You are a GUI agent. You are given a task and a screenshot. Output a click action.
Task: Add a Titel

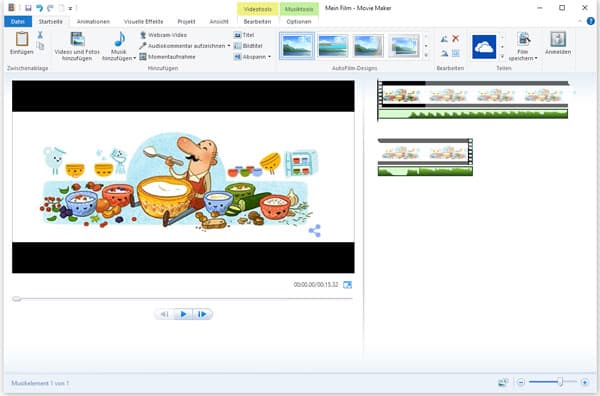[x=244, y=35]
